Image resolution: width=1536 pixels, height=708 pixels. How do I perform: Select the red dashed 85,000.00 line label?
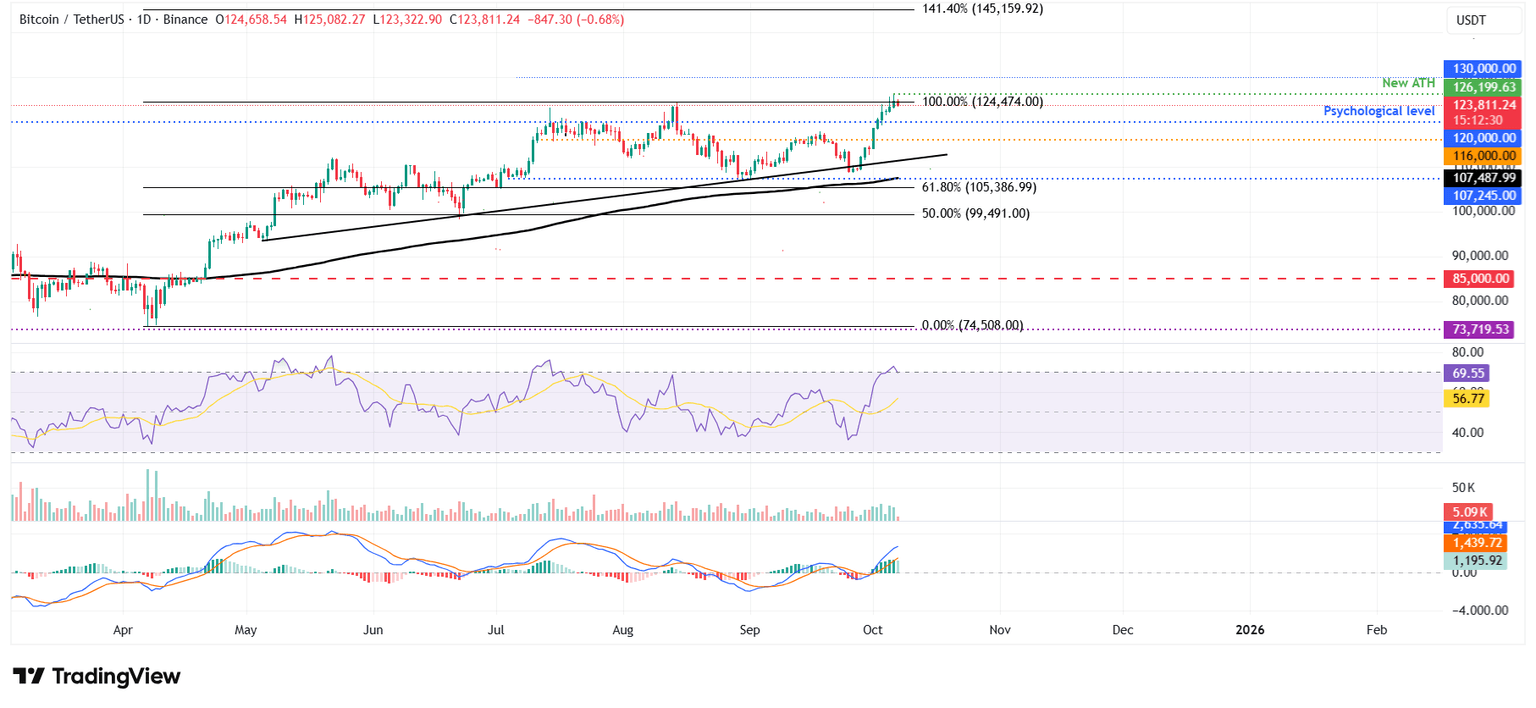pos(1481,279)
